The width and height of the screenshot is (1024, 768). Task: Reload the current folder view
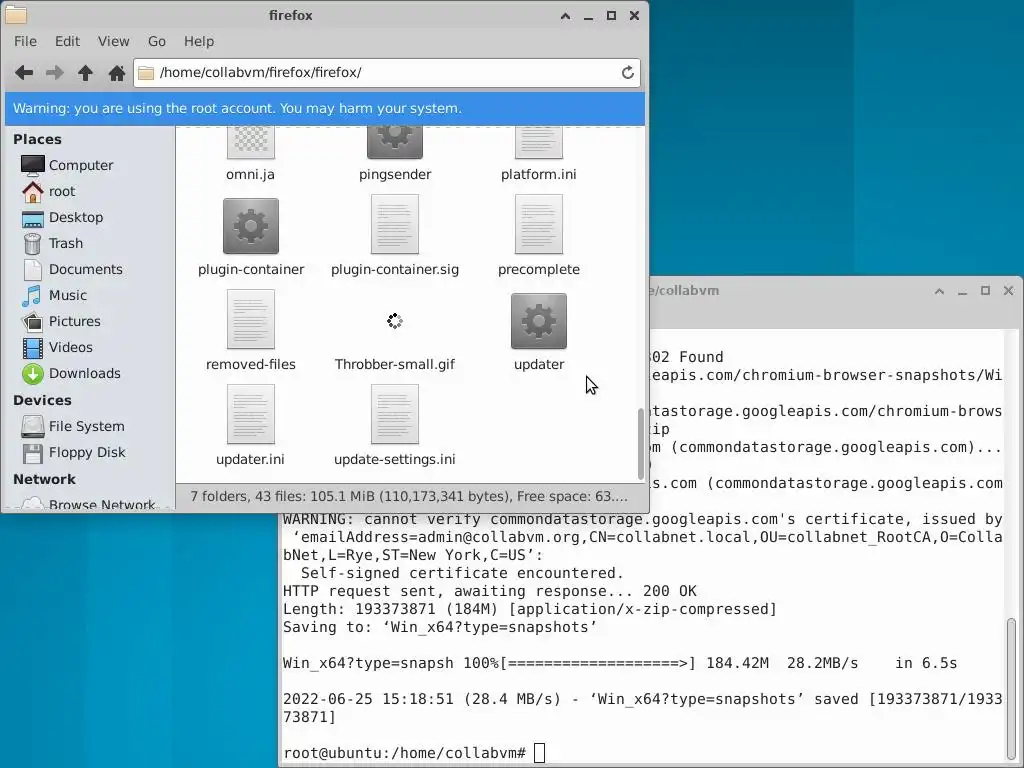click(627, 72)
